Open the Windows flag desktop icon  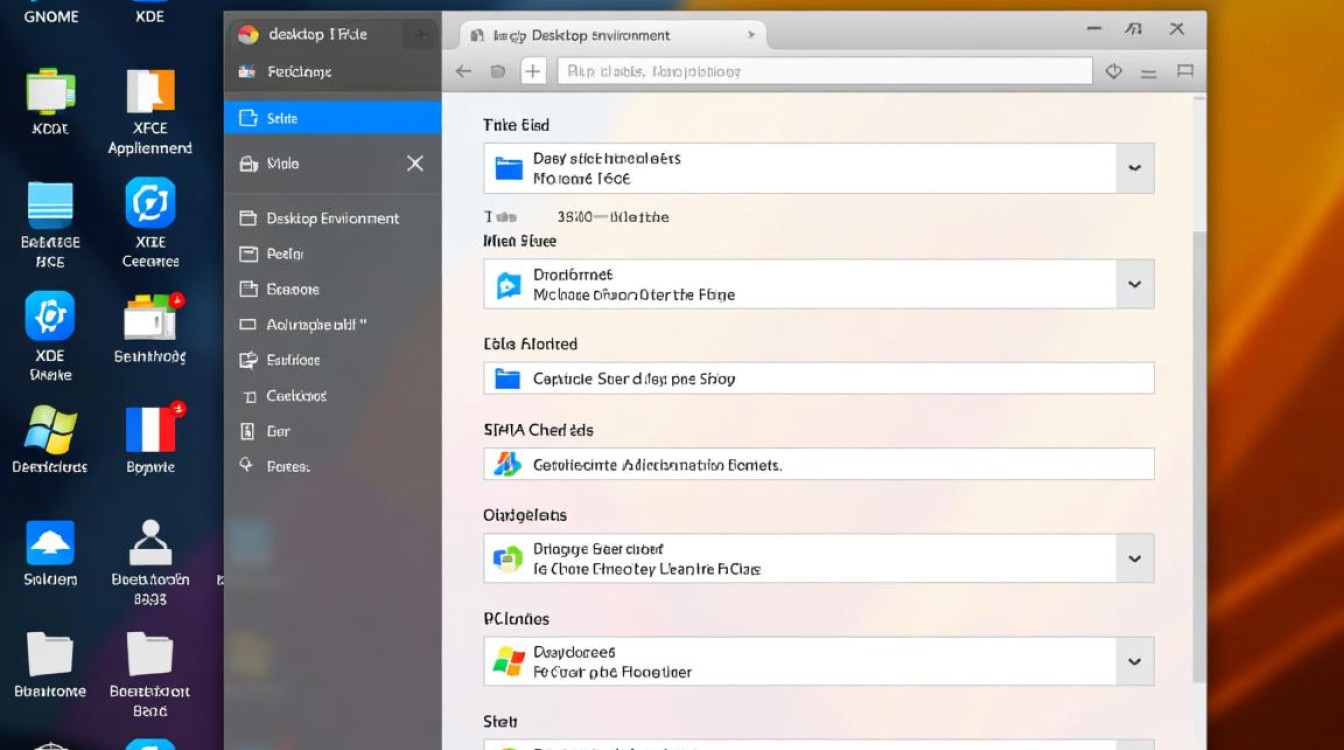pyautogui.click(x=50, y=430)
